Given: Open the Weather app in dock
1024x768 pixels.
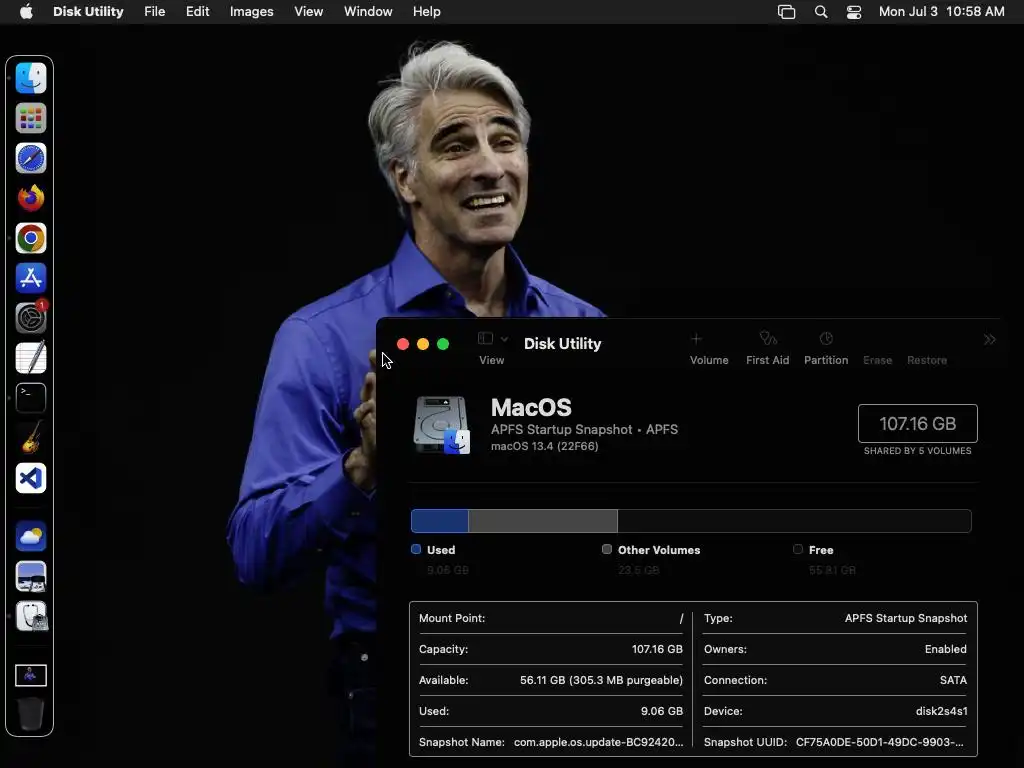Looking at the screenshot, I should pyautogui.click(x=31, y=537).
